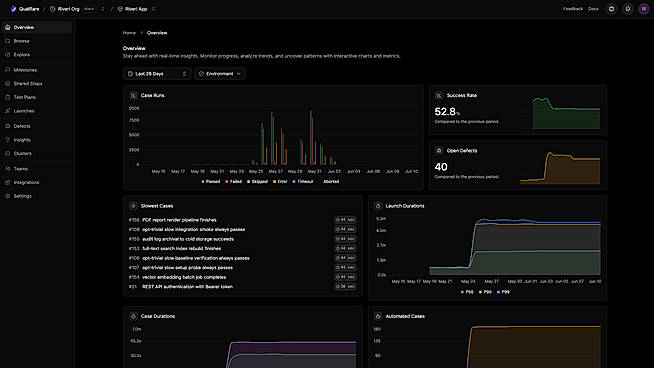Click the Insights lightbulb icon in sidebar
The height and width of the screenshot is (368, 654).
tap(8, 140)
